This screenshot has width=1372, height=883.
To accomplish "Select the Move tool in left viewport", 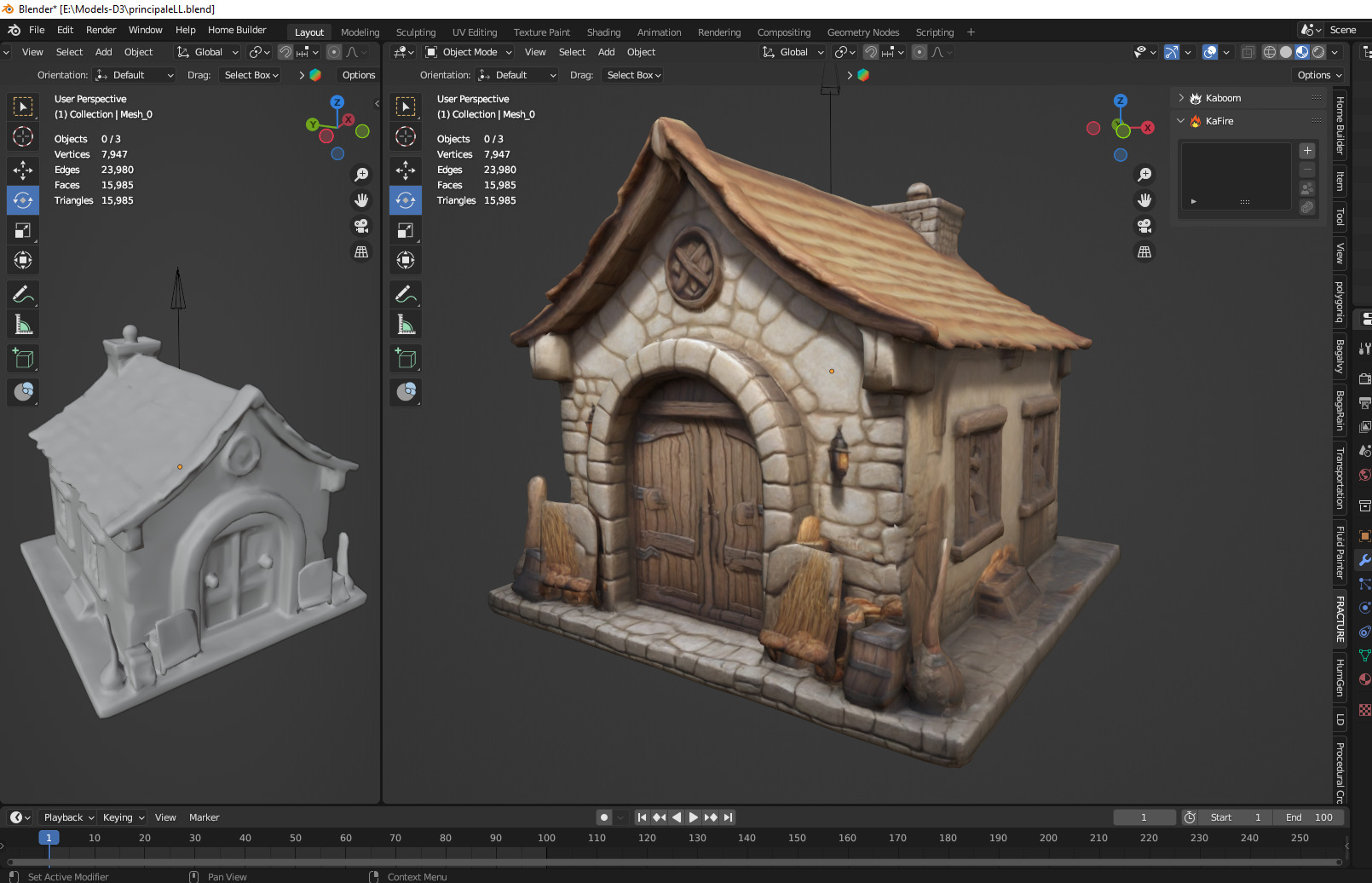I will point(23,170).
